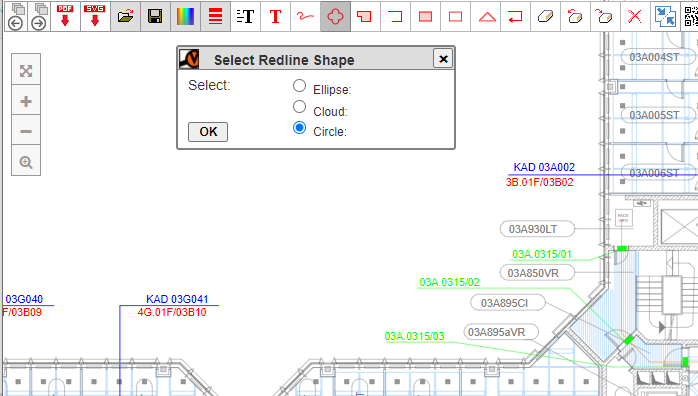
Task: Choose line thickness with red lines icon
Action: (x=215, y=16)
